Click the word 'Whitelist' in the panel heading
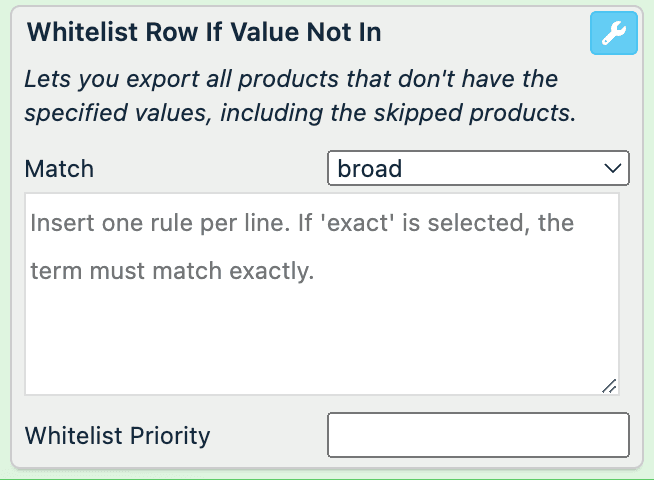Image resolution: width=654 pixels, height=480 pixels. tap(78, 32)
